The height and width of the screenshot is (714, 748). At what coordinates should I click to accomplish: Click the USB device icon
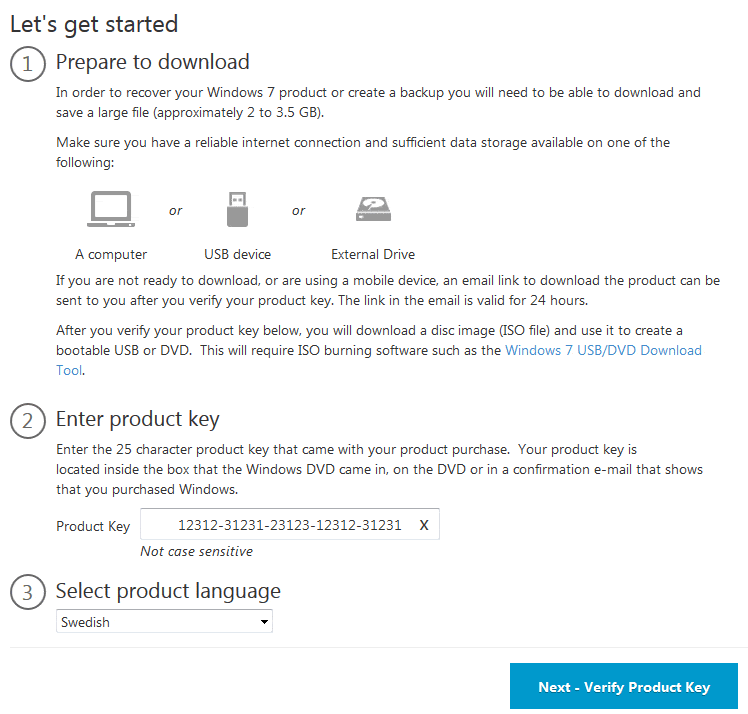(x=237, y=209)
